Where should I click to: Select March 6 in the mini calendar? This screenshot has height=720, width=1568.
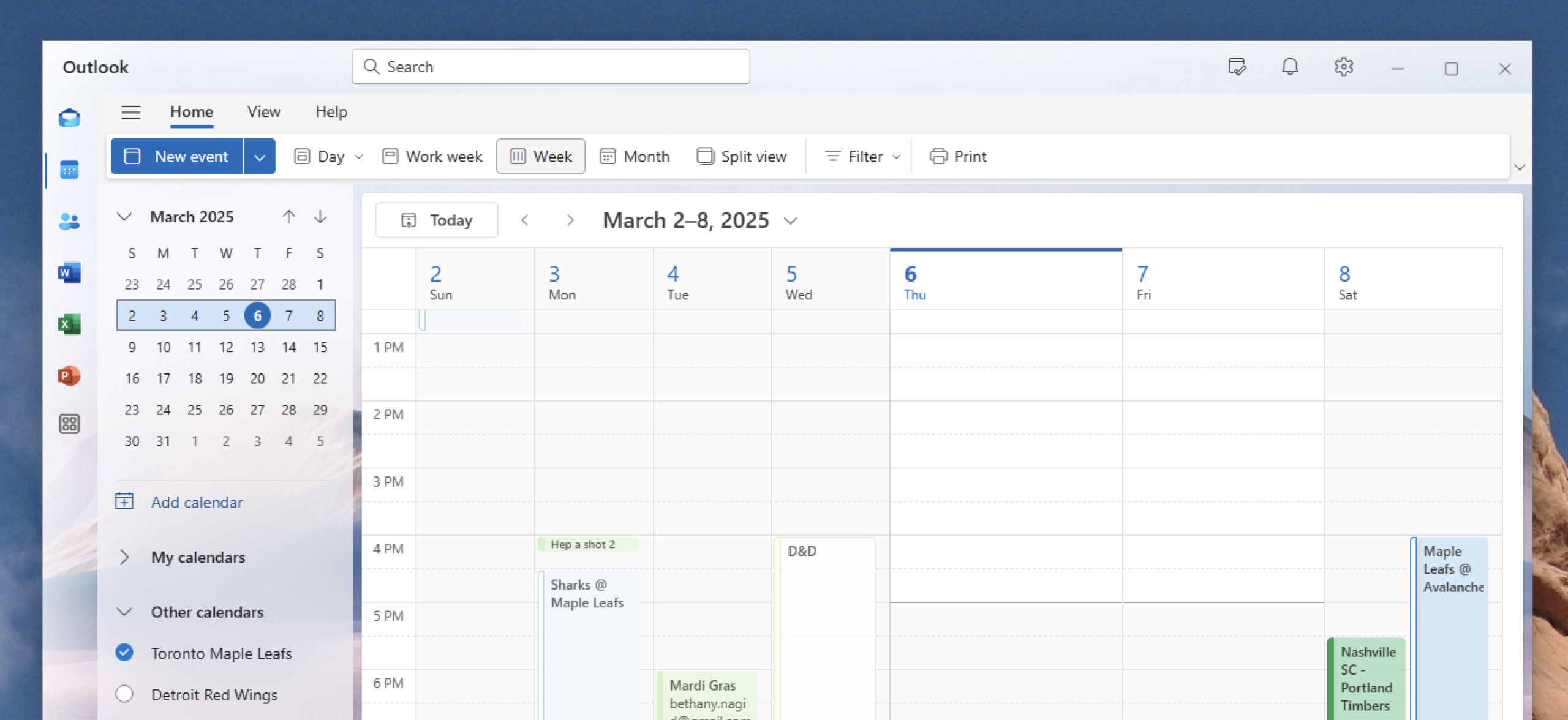pyautogui.click(x=257, y=316)
